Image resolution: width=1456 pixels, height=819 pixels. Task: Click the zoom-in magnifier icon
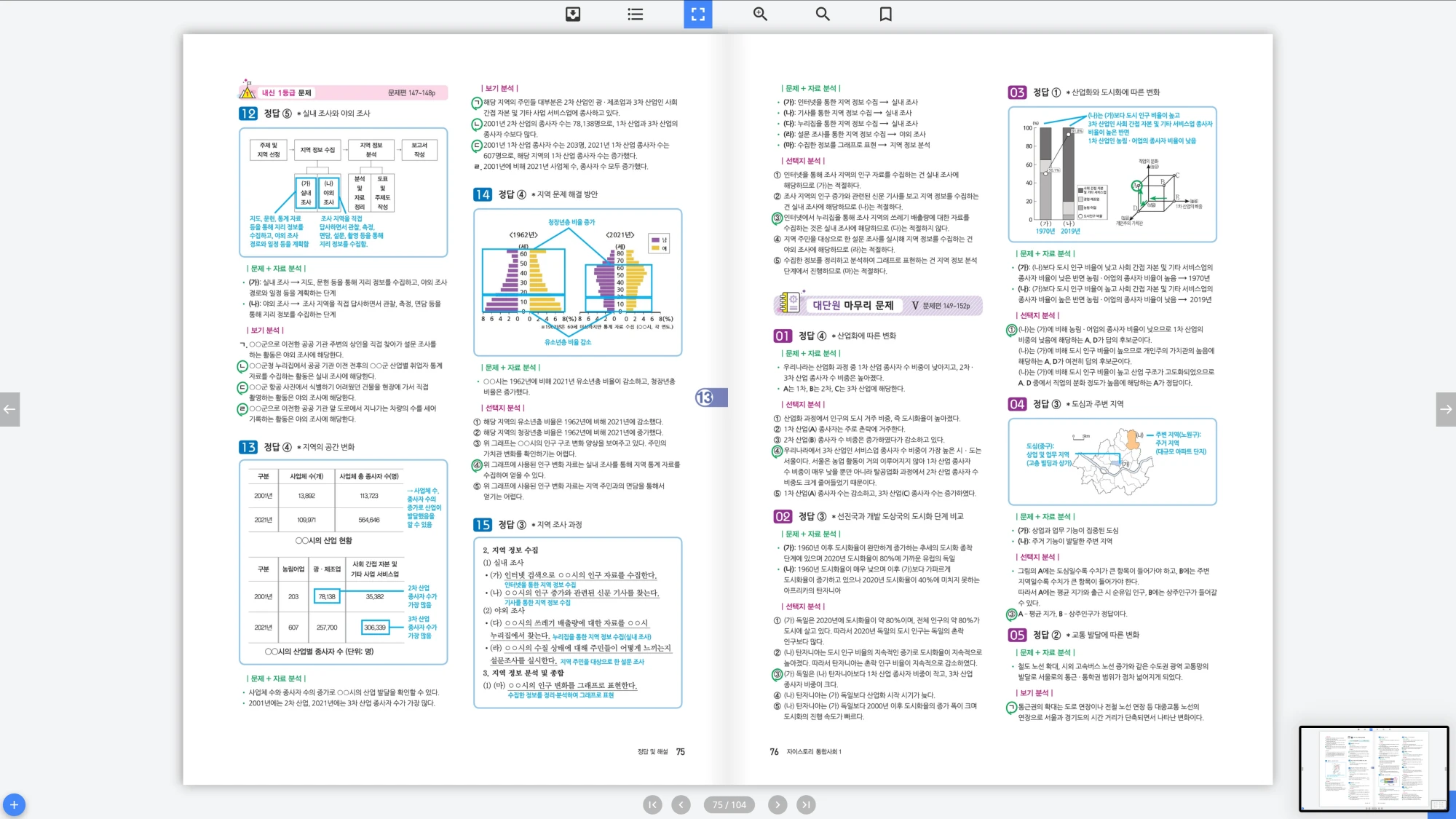(760, 14)
